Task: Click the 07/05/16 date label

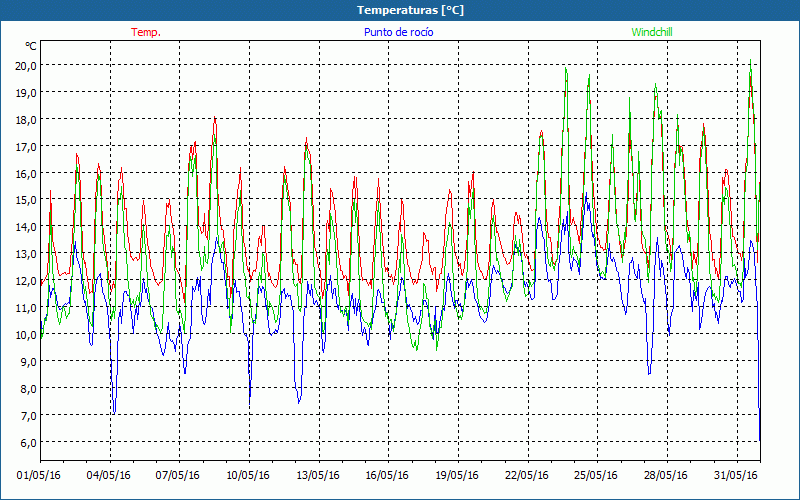Action: [178, 476]
